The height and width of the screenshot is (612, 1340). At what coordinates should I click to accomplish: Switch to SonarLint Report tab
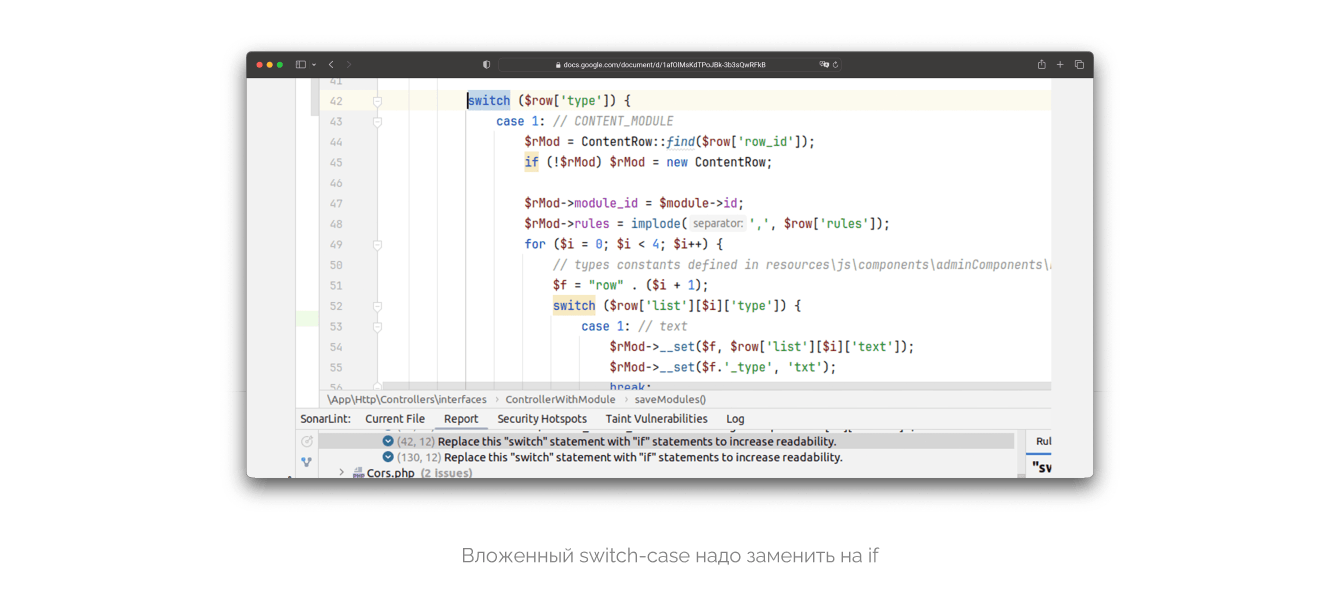point(461,419)
